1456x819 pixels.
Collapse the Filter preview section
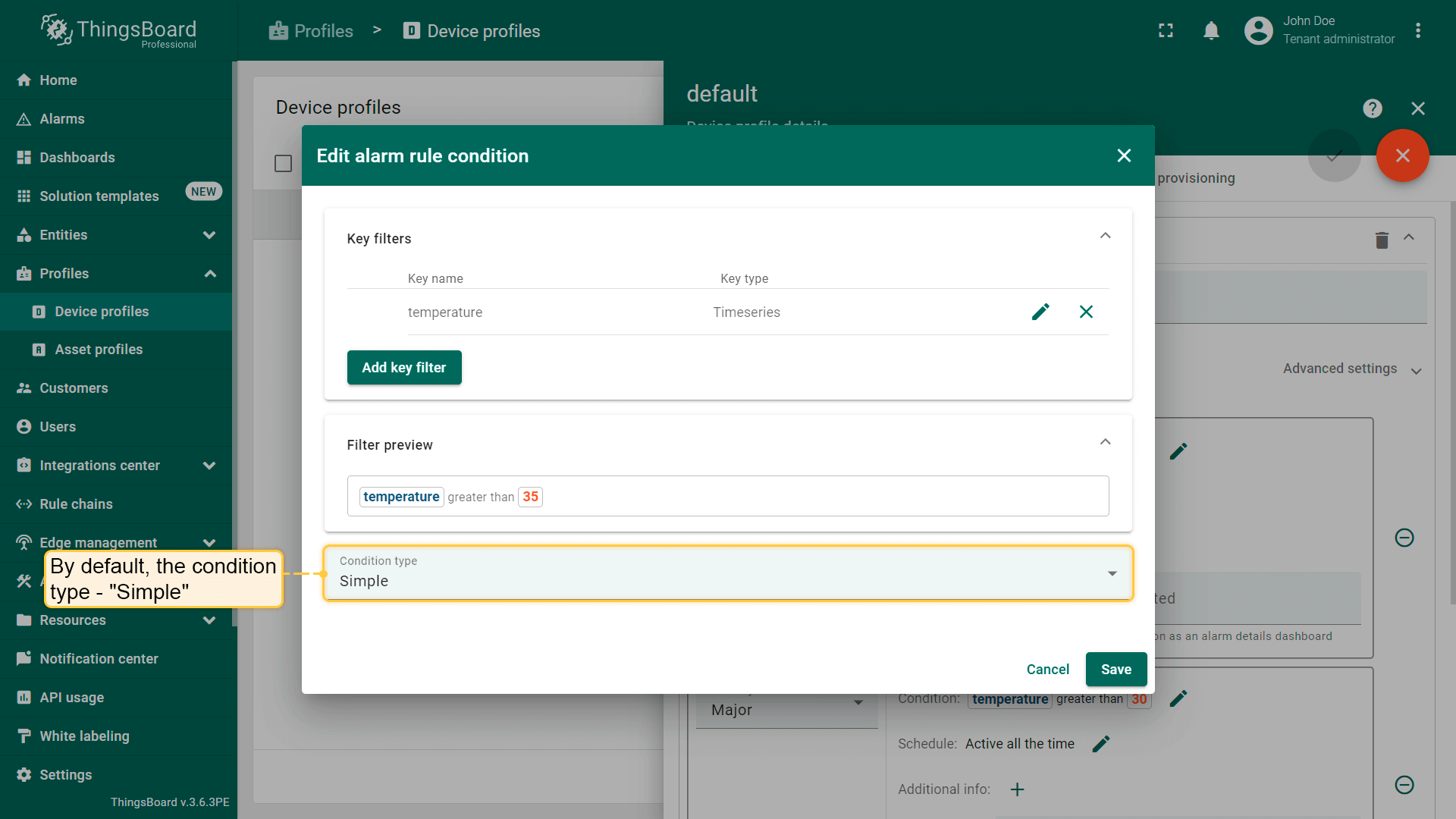[x=1105, y=442]
